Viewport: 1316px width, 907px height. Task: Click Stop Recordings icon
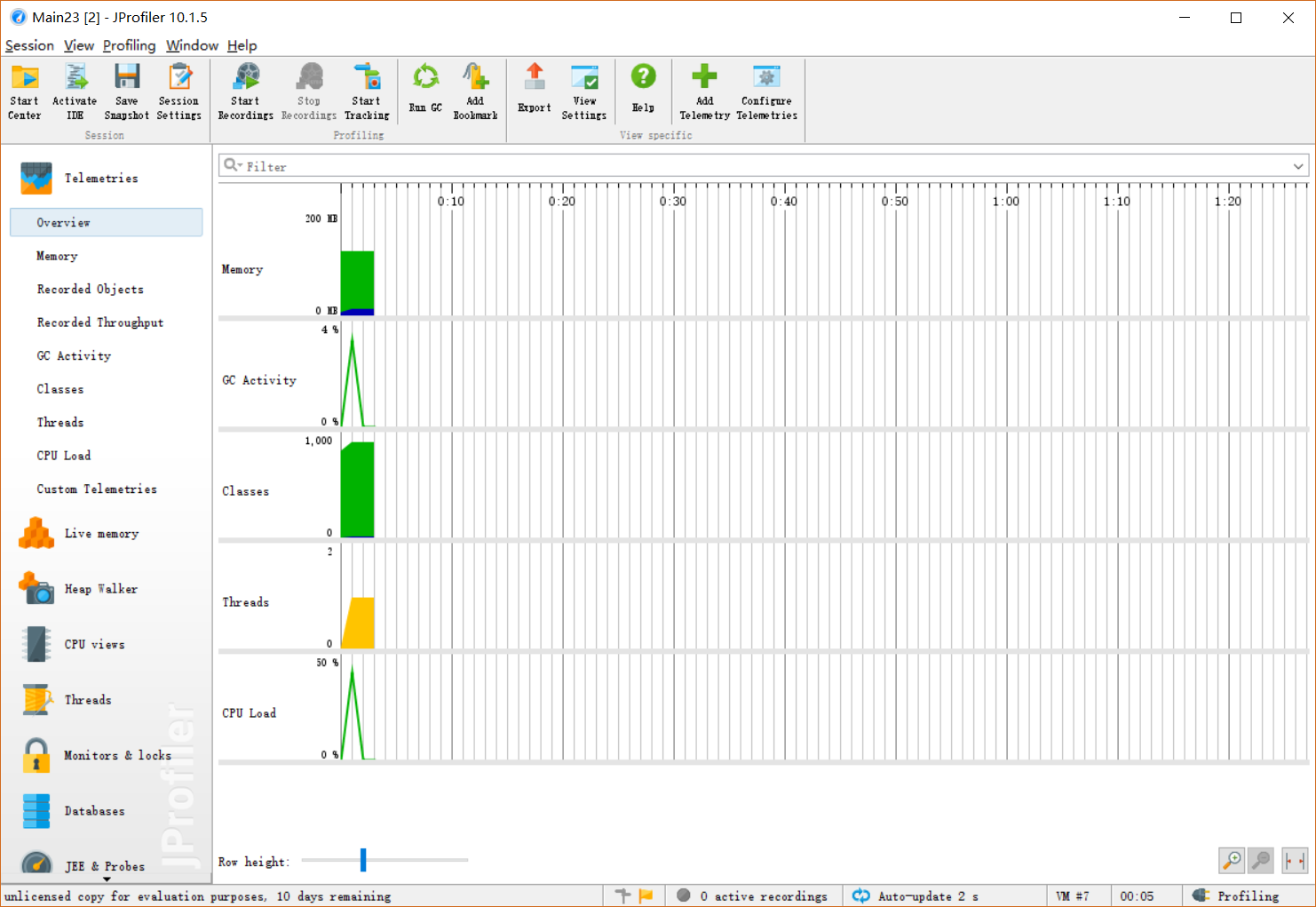click(309, 91)
